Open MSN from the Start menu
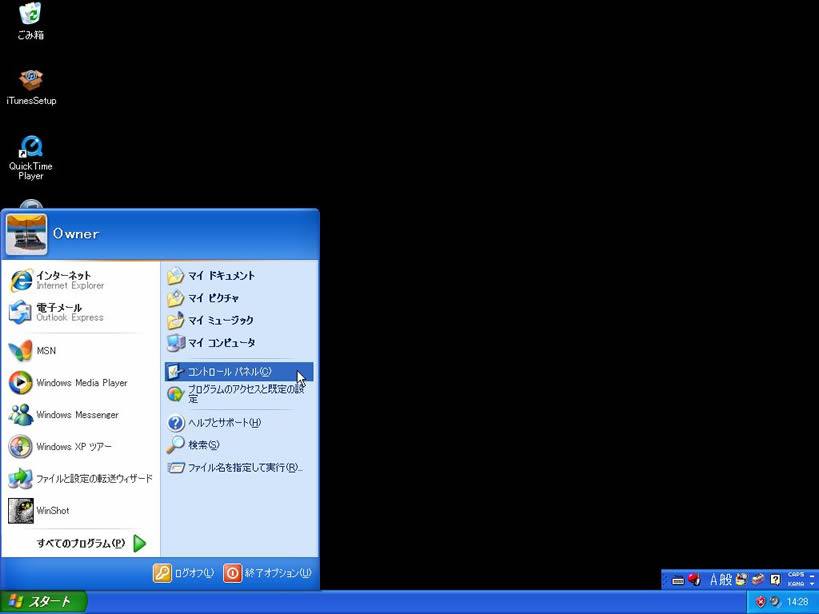The width and height of the screenshot is (819, 614). [x=80, y=351]
